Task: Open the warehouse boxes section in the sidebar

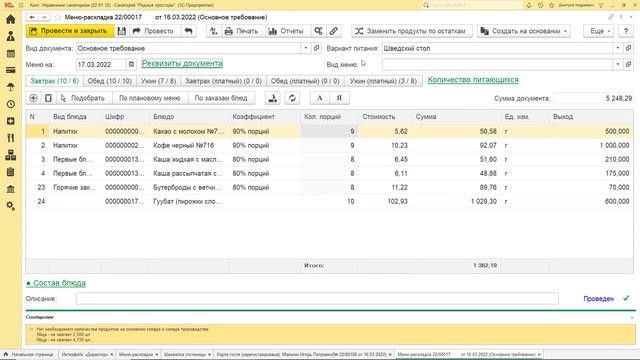Action: [x=11, y=155]
